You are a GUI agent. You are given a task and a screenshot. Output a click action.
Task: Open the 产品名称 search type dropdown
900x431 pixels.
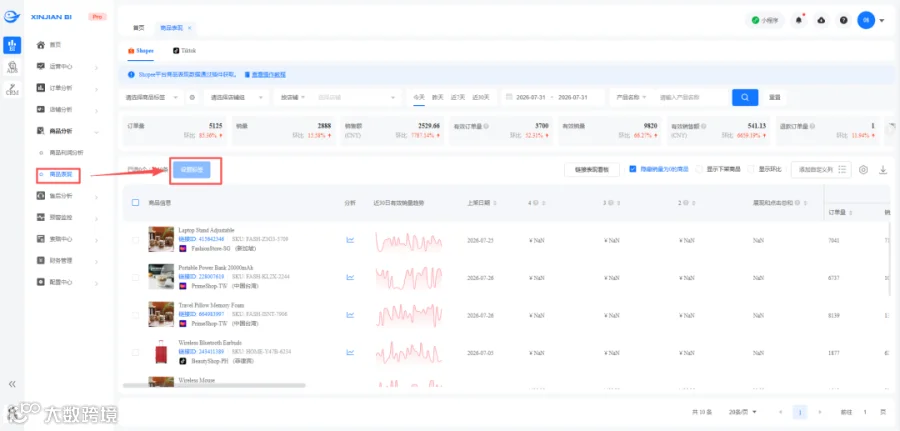[x=631, y=98]
